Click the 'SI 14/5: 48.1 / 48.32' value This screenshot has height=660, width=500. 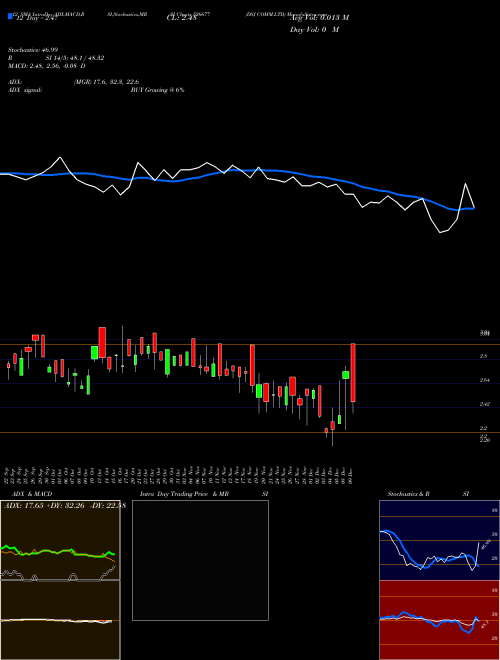pyautogui.click(x=75, y=58)
